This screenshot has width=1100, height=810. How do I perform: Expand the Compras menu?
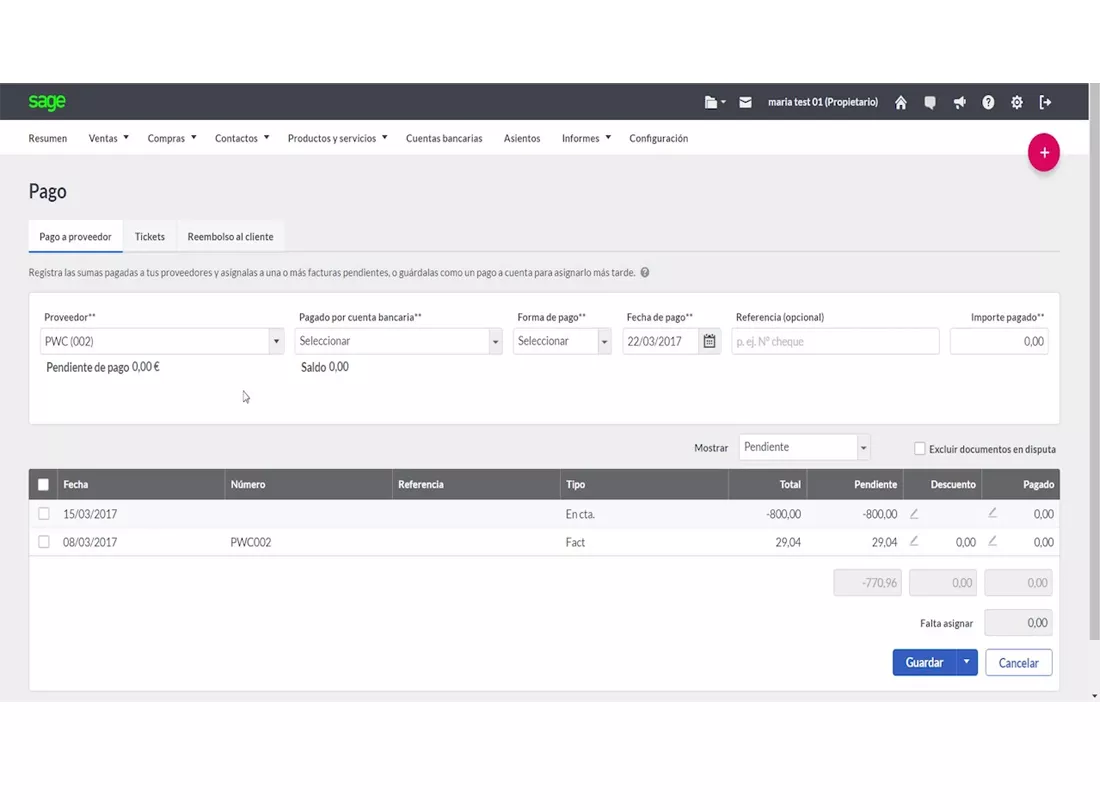(x=172, y=138)
